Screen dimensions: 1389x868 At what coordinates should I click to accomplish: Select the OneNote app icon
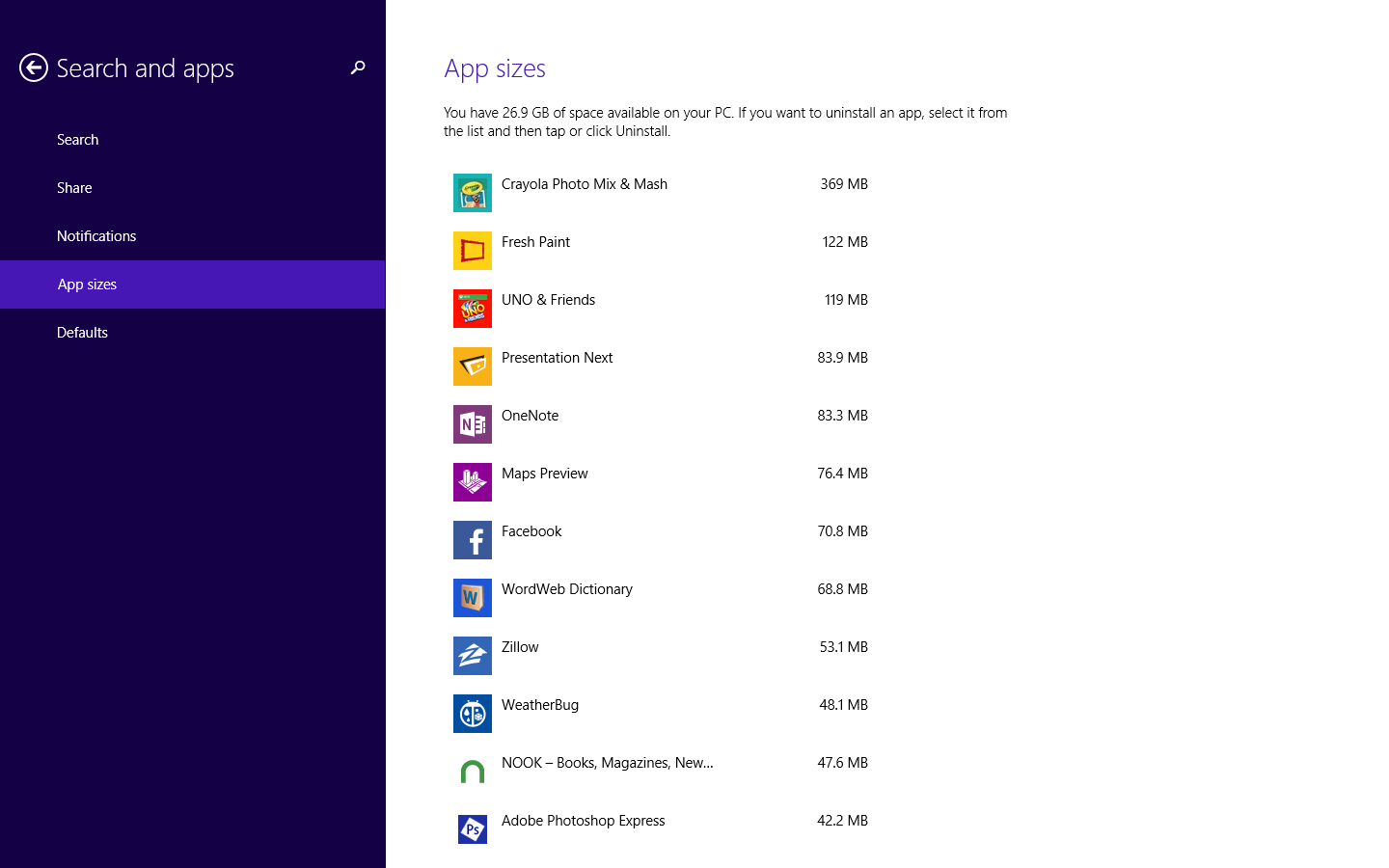(473, 424)
